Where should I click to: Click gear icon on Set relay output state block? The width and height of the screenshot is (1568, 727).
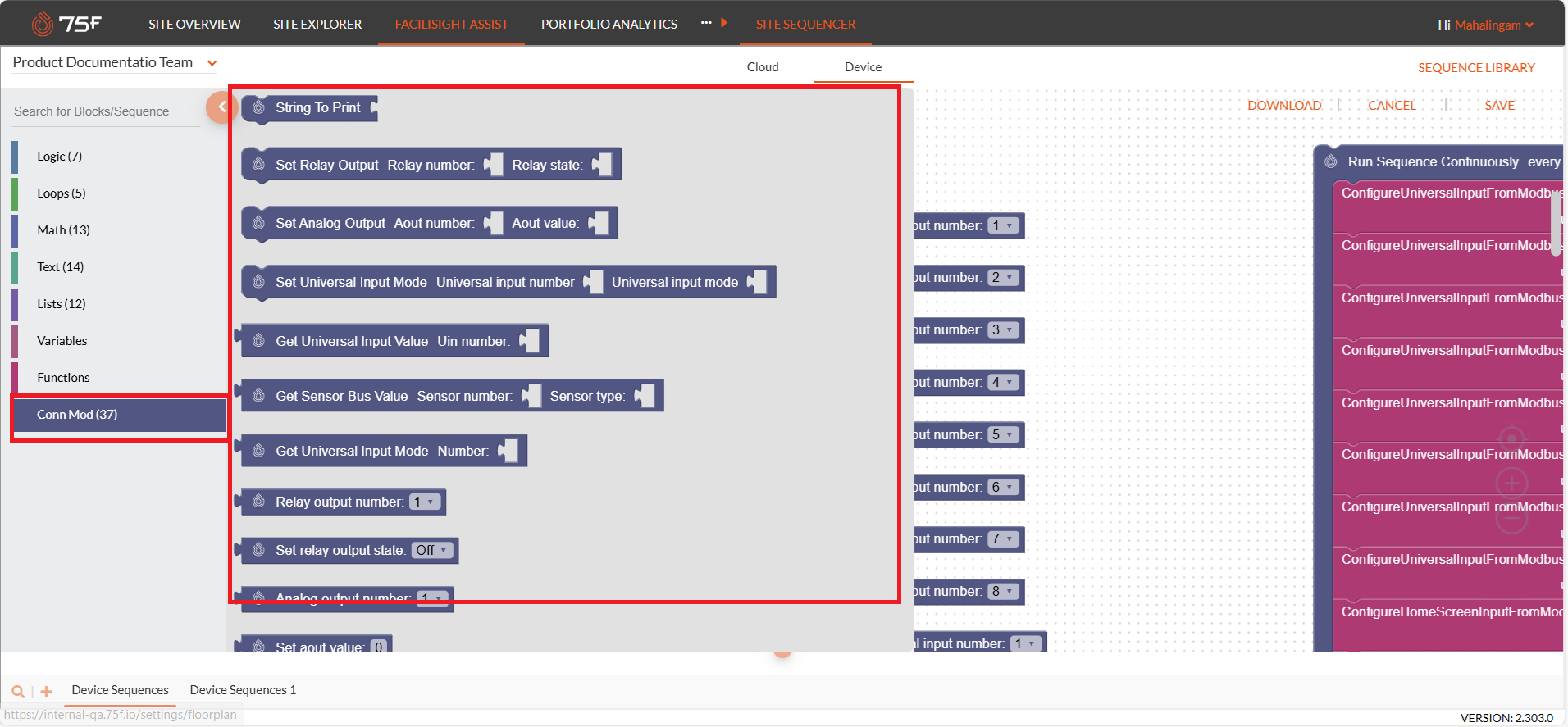point(258,550)
